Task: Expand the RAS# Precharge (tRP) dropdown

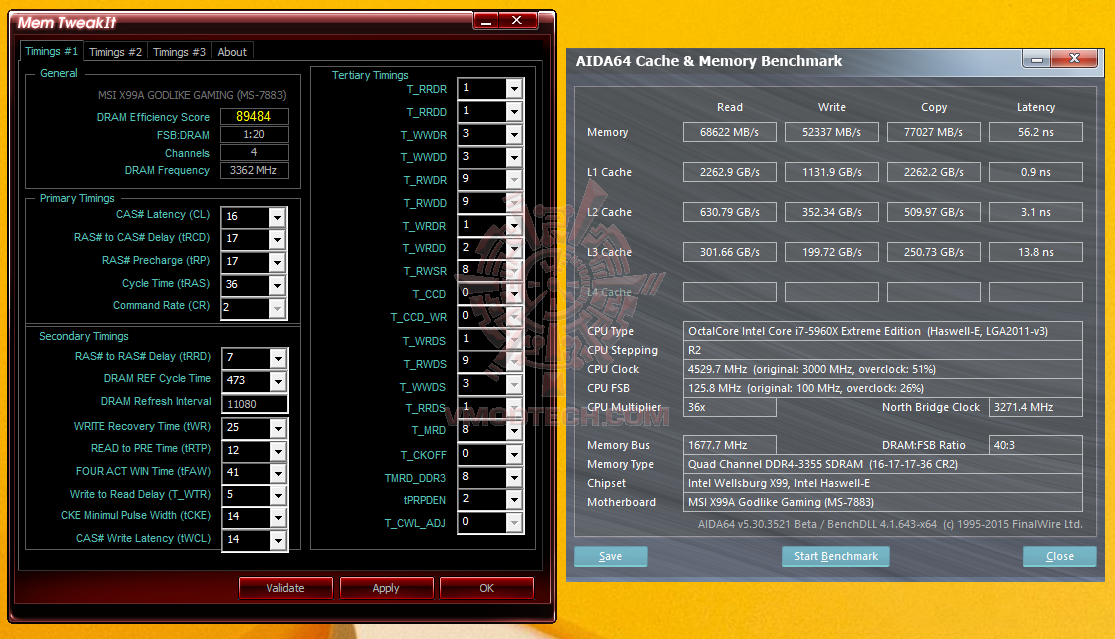Action: pyautogui.click(x=277, y=262)
